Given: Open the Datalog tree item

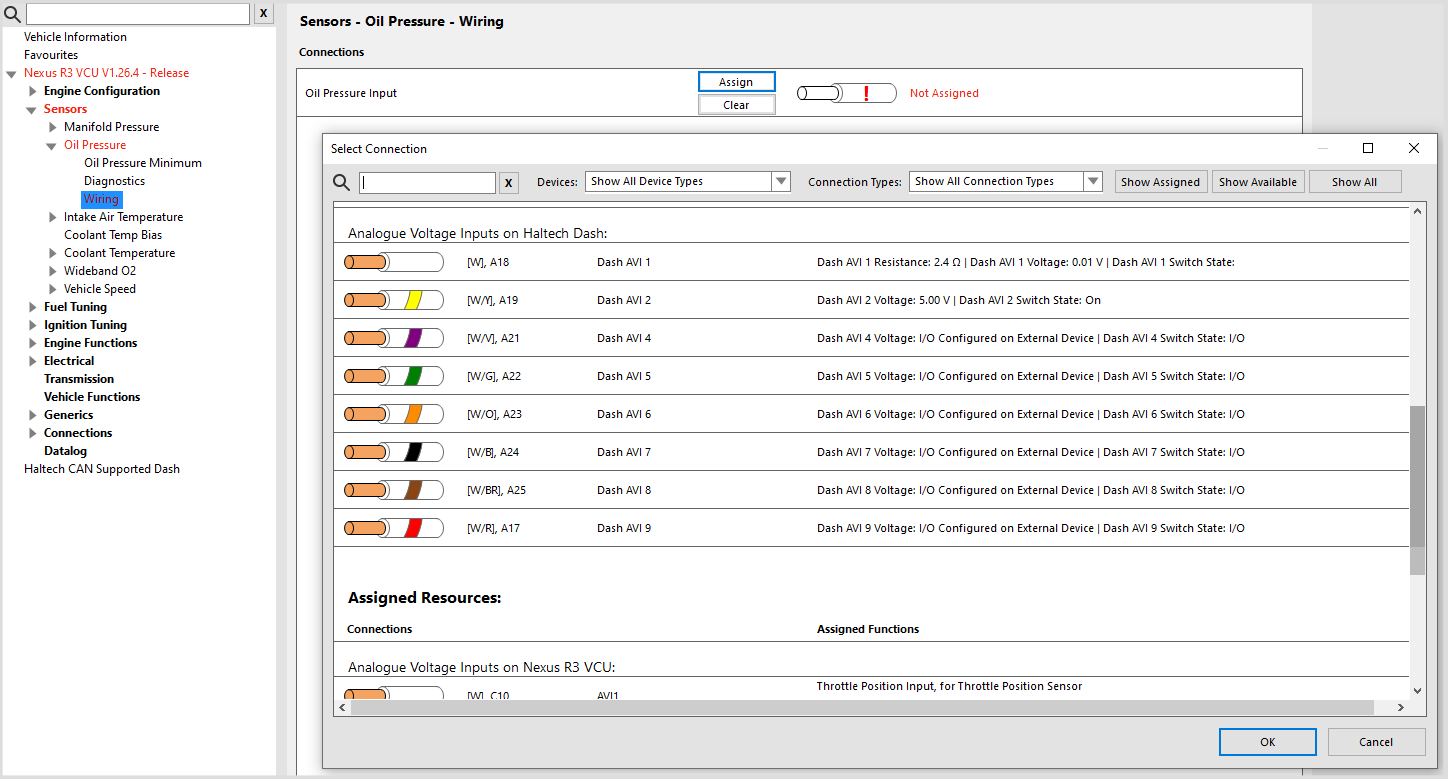Looking at the screenshot, I should coord(65,451).
